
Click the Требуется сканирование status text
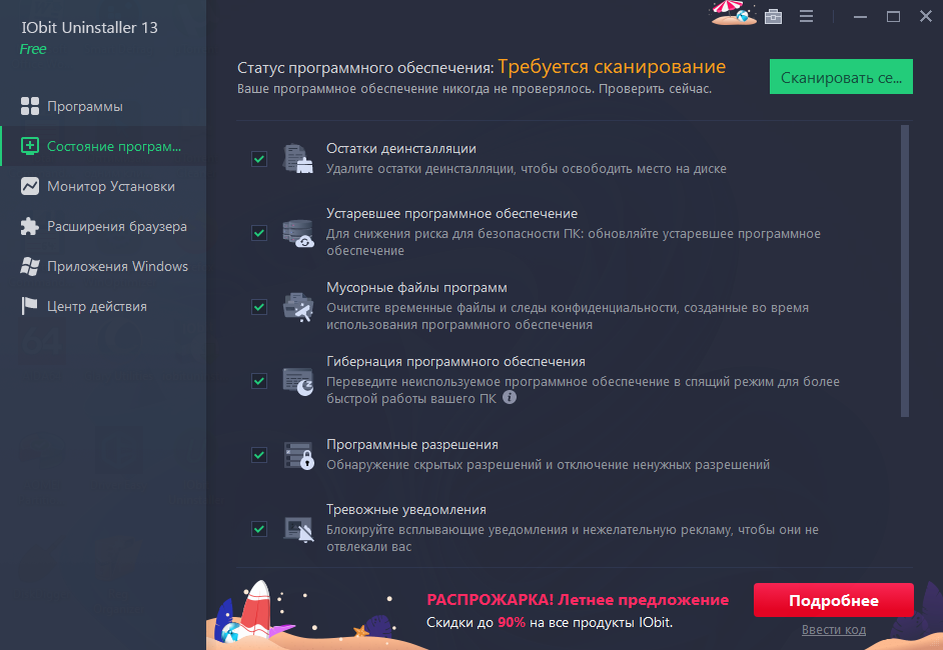[x=612, y=67]
